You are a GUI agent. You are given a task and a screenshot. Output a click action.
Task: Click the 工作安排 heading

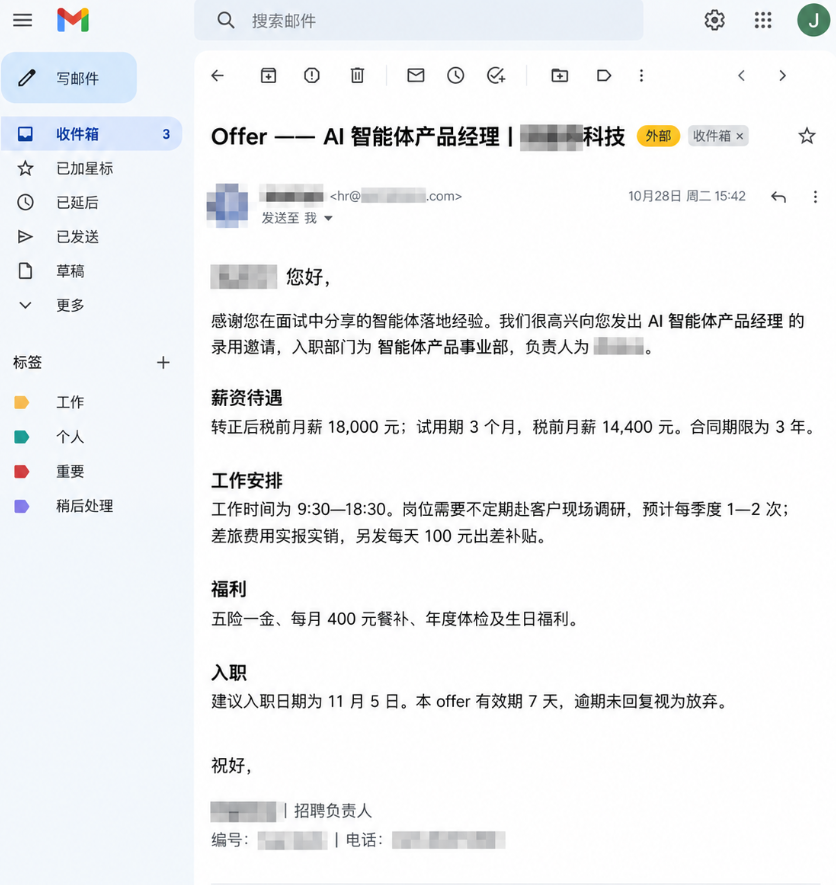pyautogui.click(x=247, y=480)
